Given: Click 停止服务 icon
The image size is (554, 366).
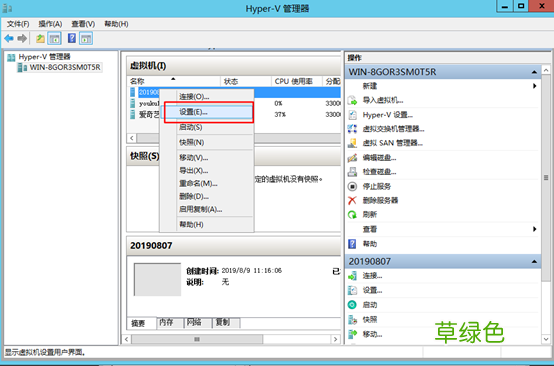Looking at the screenshot, I should [x=352, y=186].
